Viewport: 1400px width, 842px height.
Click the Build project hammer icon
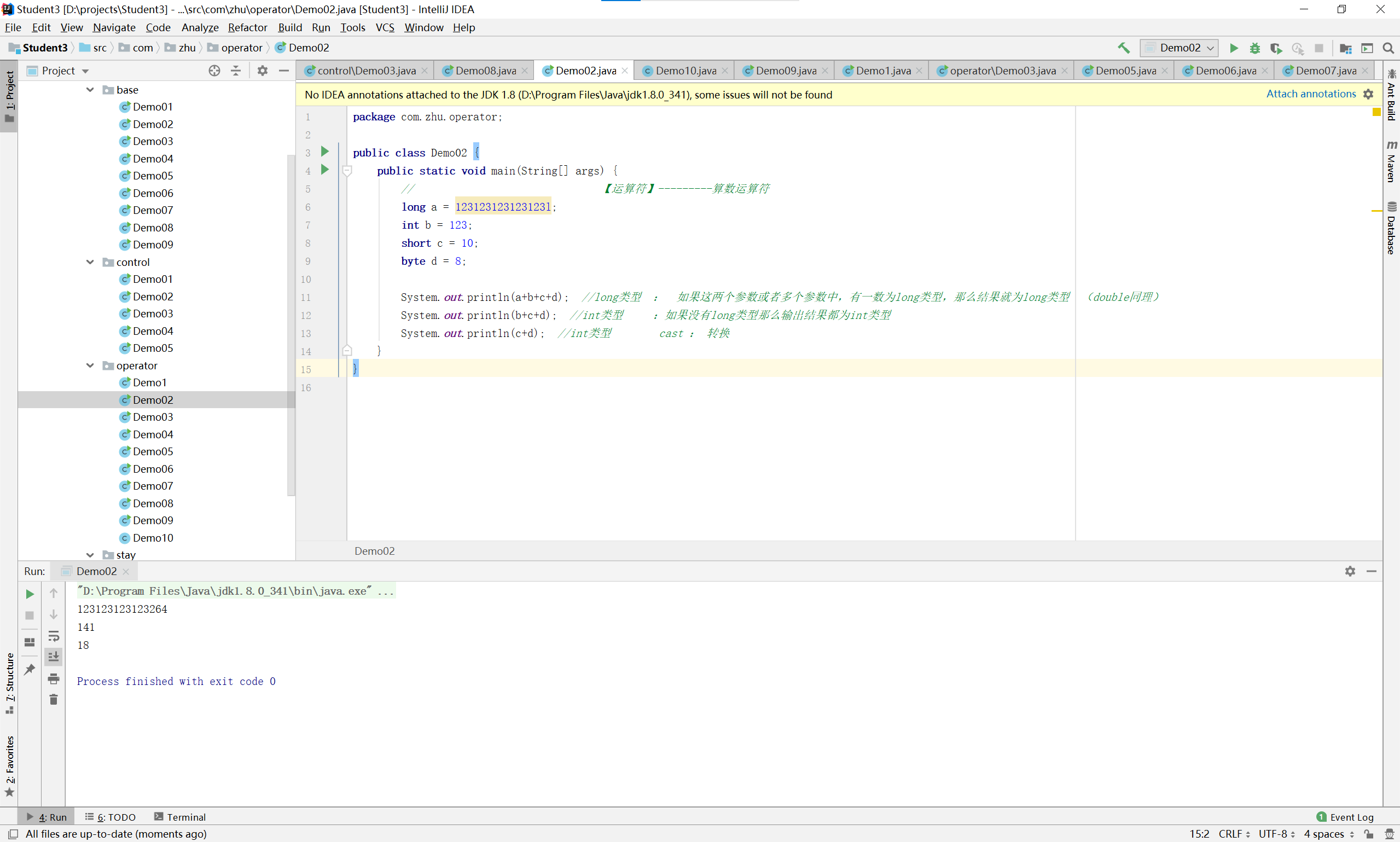tap(1123, 48)
